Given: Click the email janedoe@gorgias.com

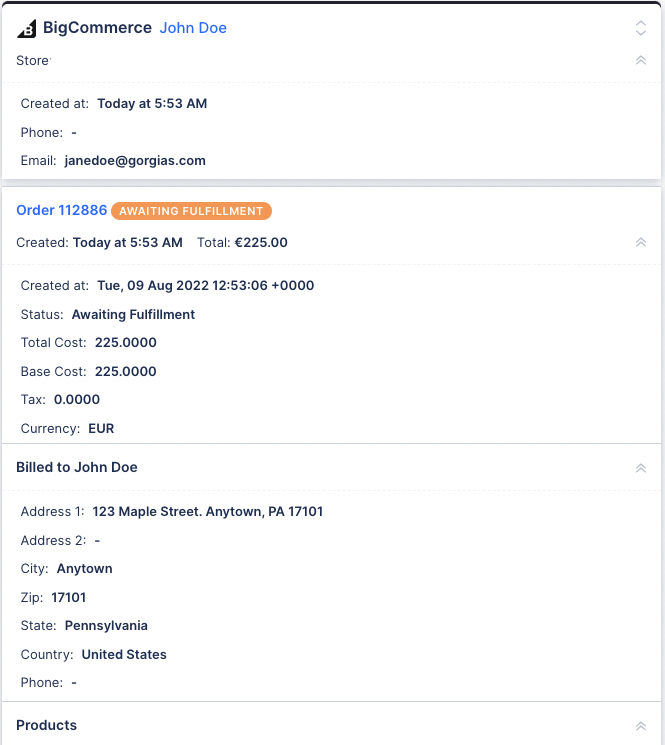Looking at the screenshot, I should 135,161.
